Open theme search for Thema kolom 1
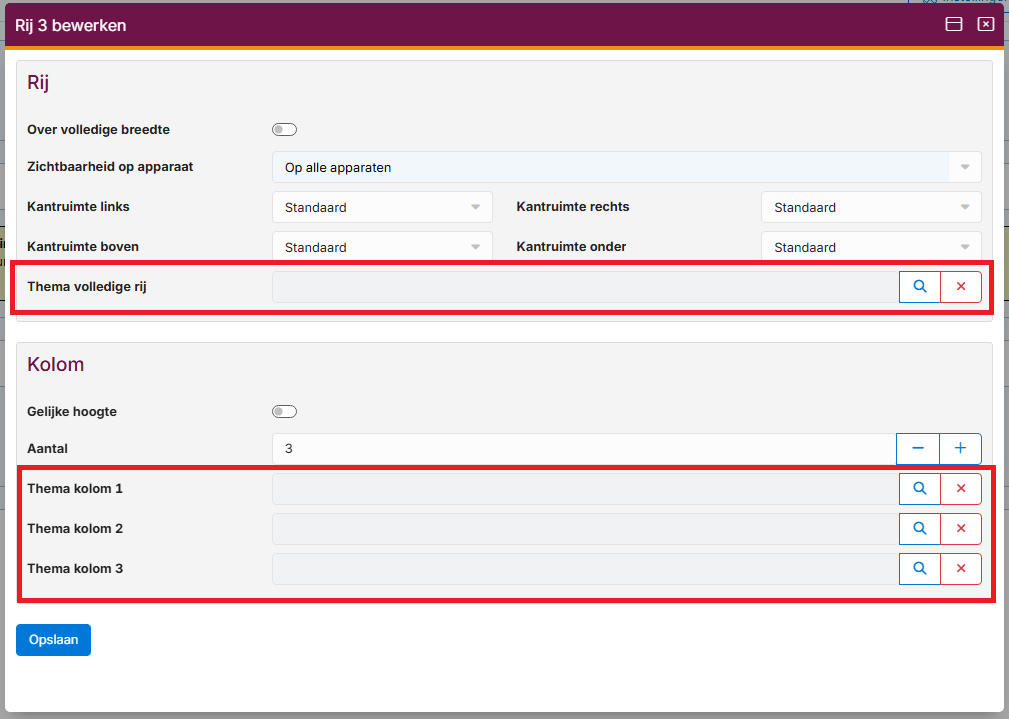 click(919, 489)
